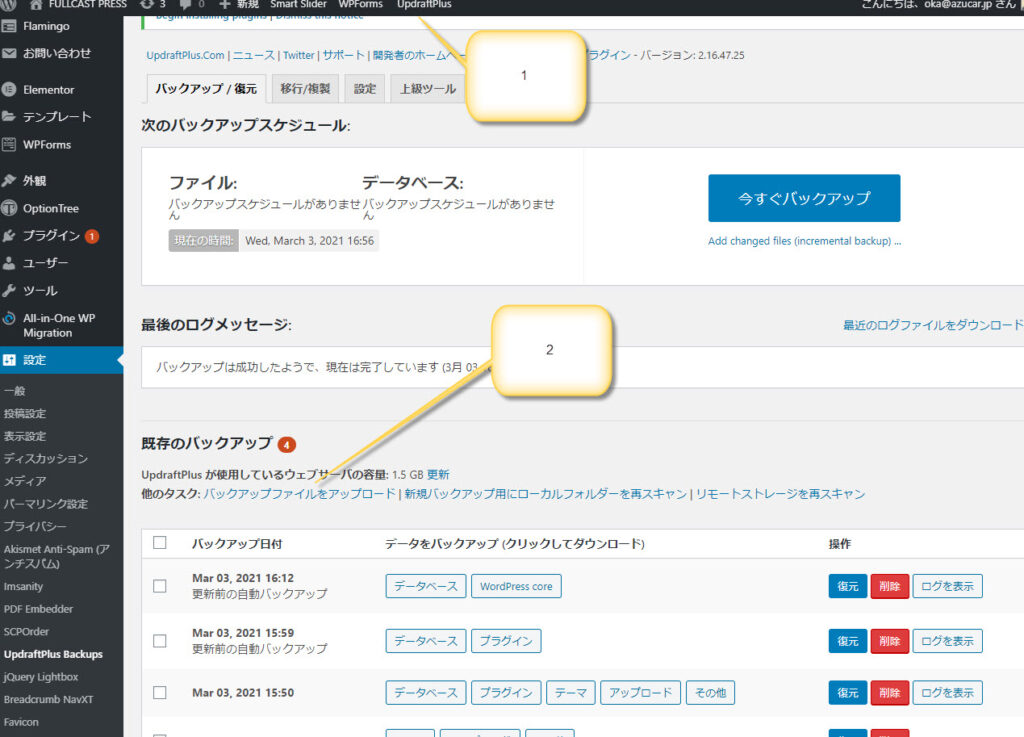The height and width of the screenshot is (737, 1024).
Task: Click the ユーザー person icon
Action: coord(9,263)
